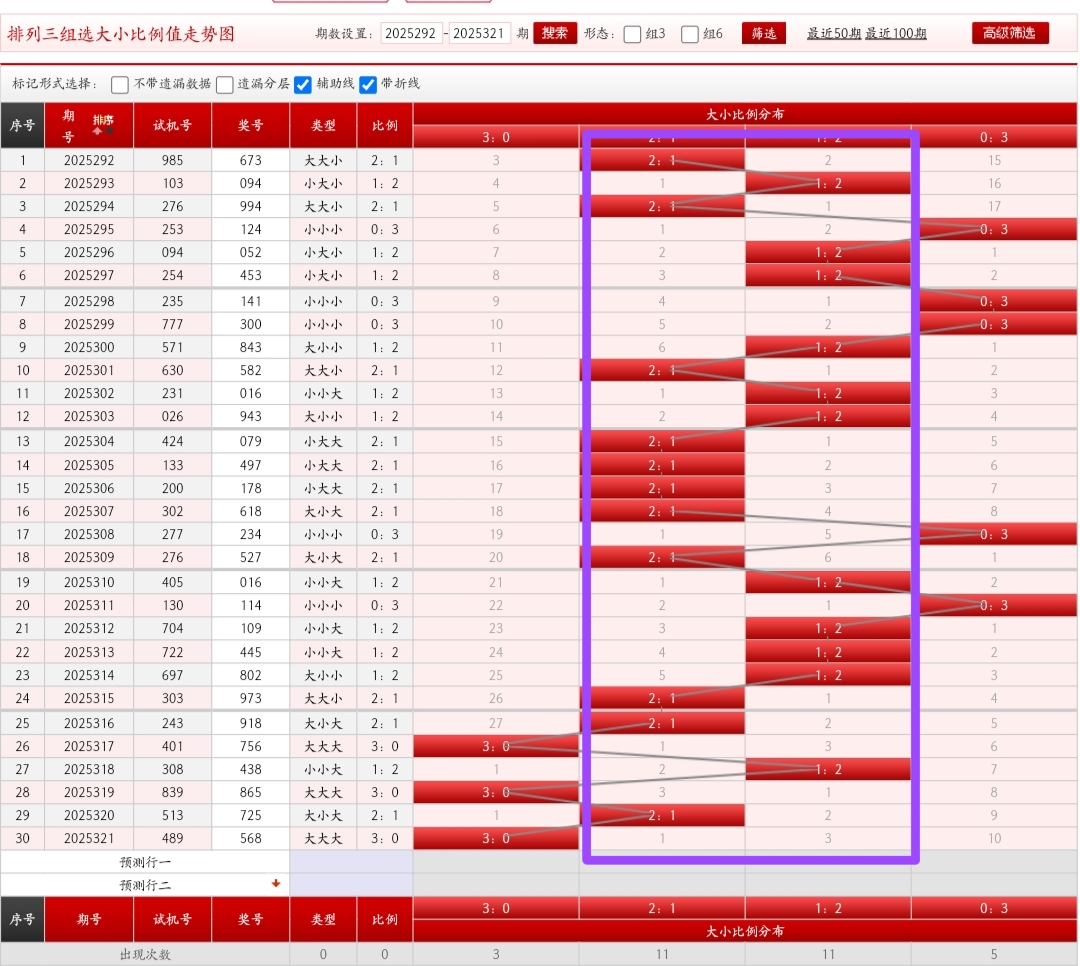Click the 0:3 column header at top
Screen dimensions: 1080x966
[x=994, y=137]
